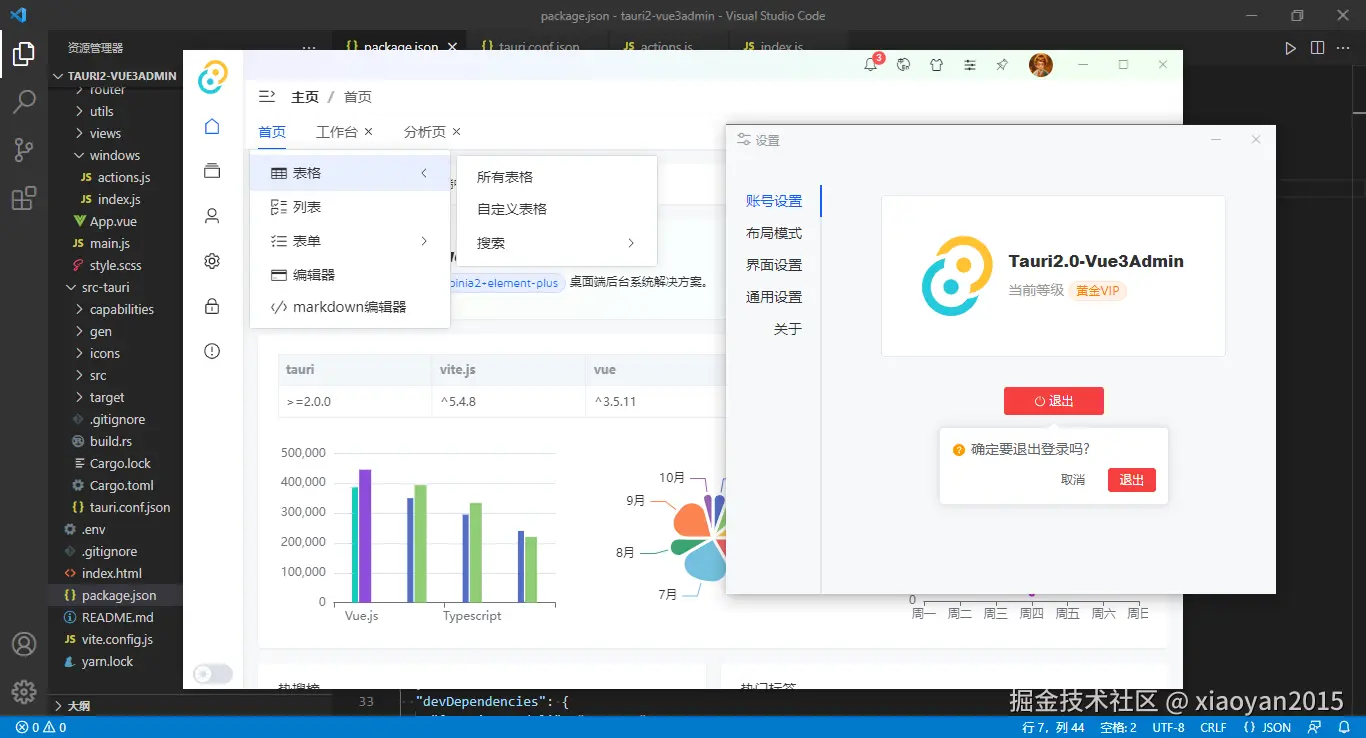Confirm logout with popup 退出 button
Image resolution: width=1366 pixels, height=738 pixels.
[x=1132, y=480]
